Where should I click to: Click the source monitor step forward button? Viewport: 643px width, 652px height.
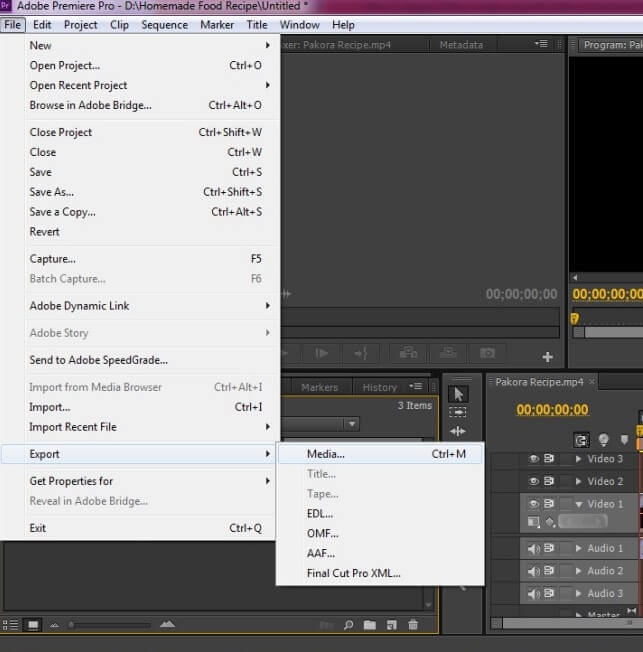(x=321, y=353)
